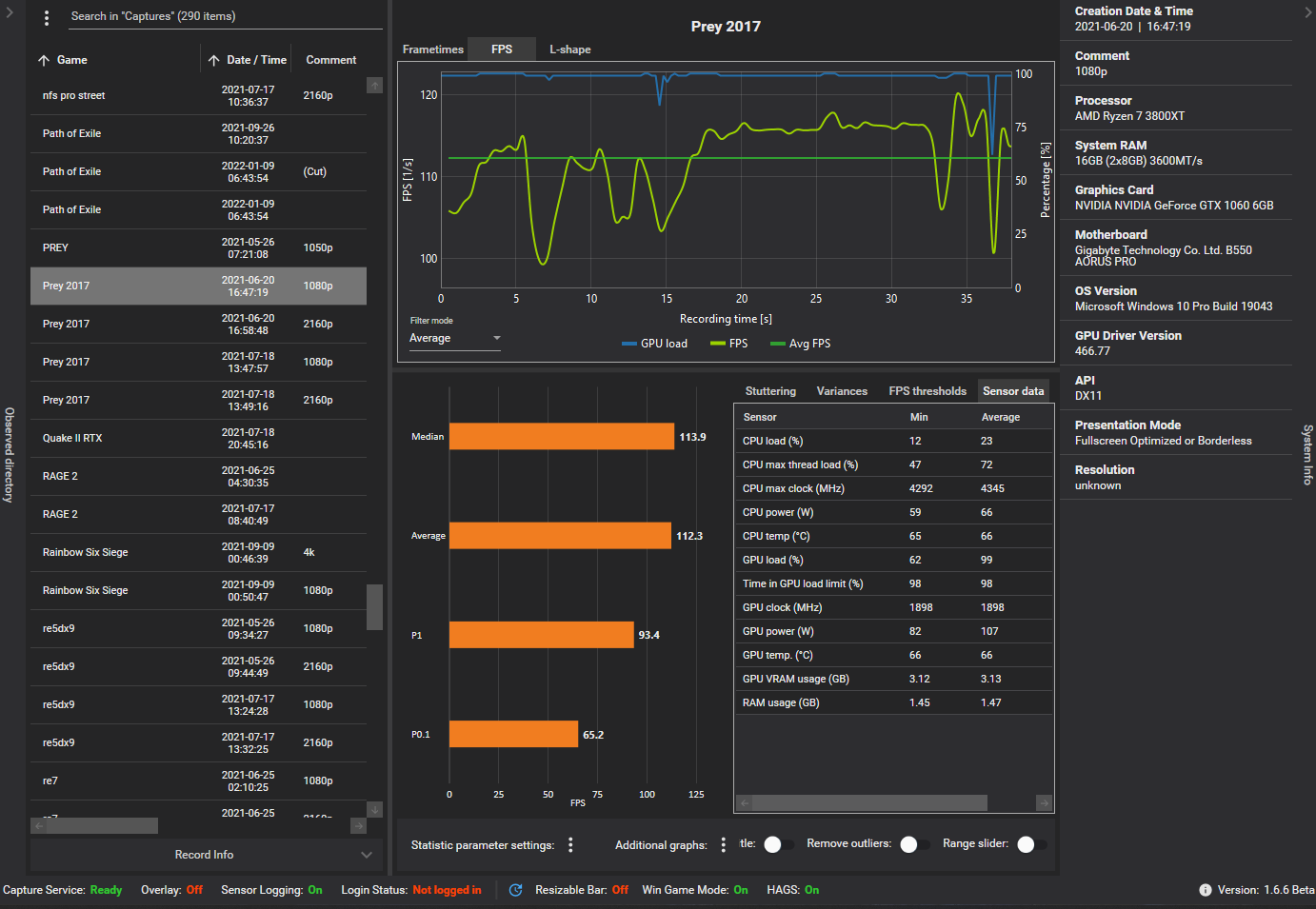This screenshot has height=909, width=1316.
Task: Open Additional graphs dots menu
Action: (723, 844)
